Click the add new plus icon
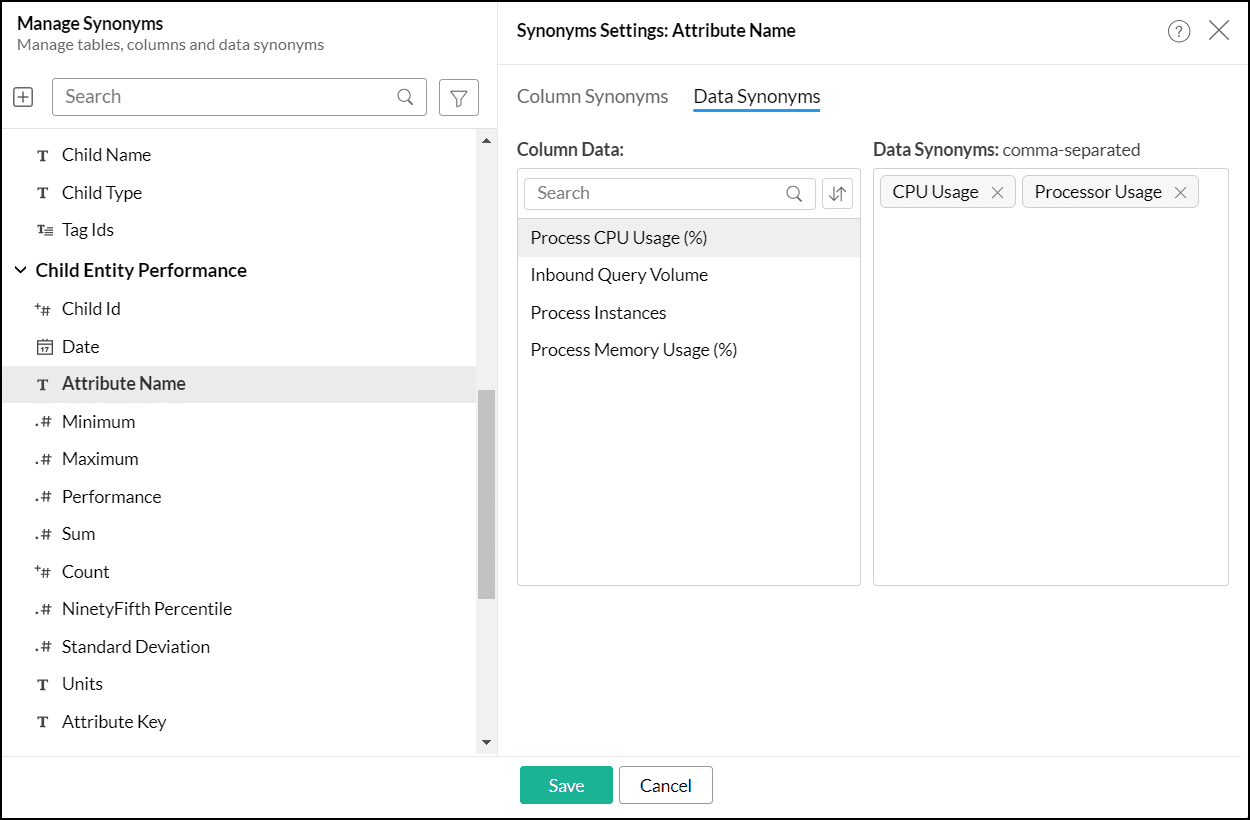This screenshot has width=1250, height=820. coord(23,97)
